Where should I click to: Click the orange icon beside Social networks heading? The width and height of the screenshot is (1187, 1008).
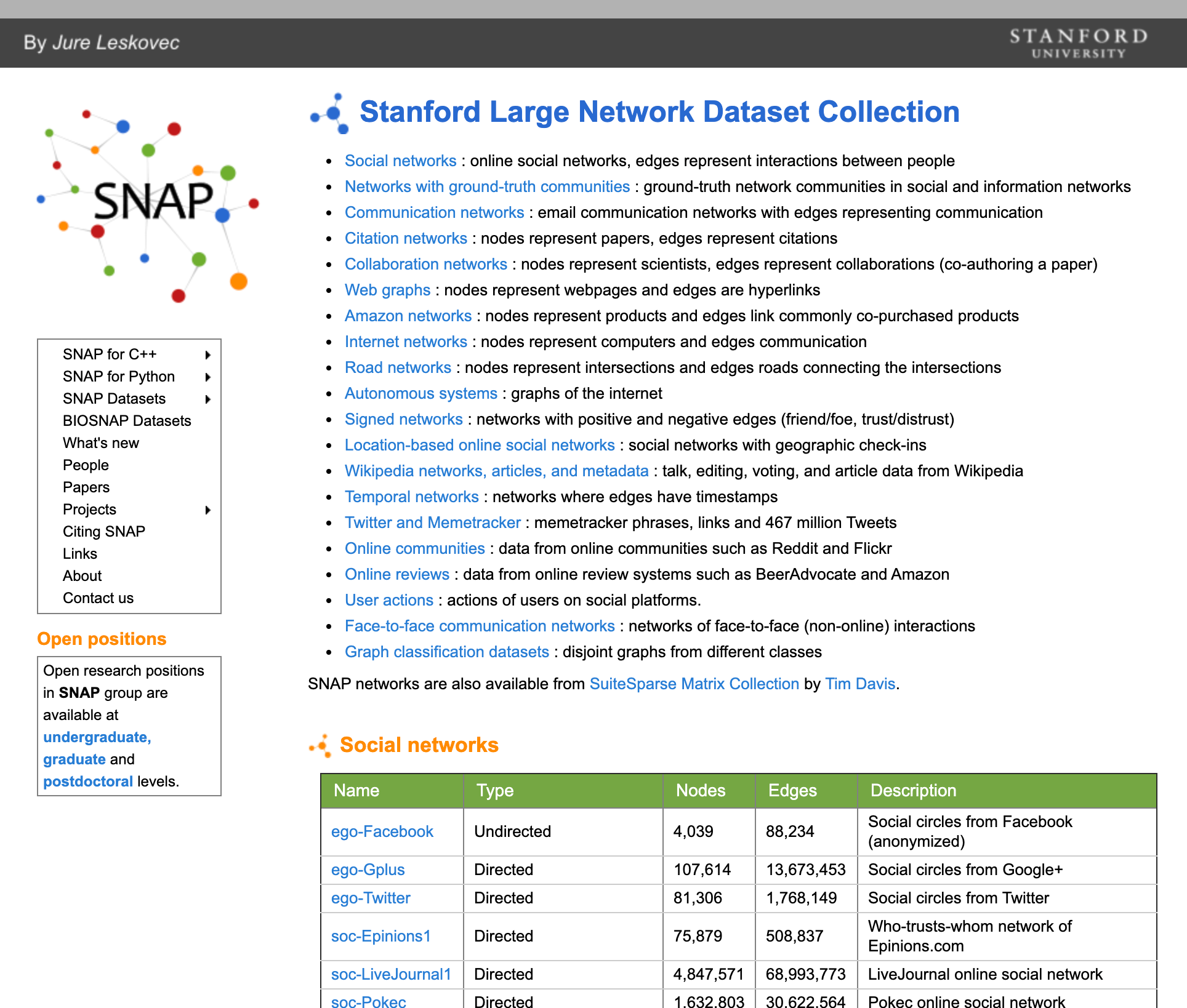pos(321,745)
